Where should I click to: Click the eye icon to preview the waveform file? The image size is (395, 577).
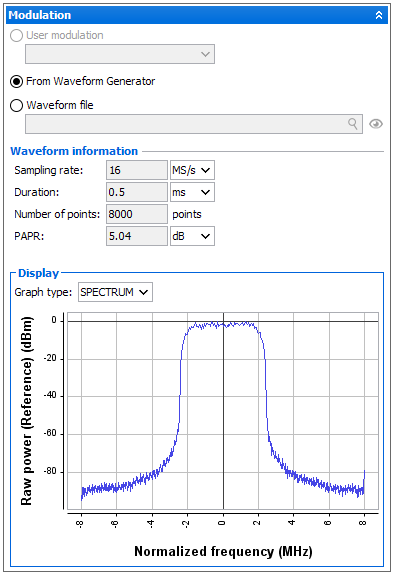[375, 124]
